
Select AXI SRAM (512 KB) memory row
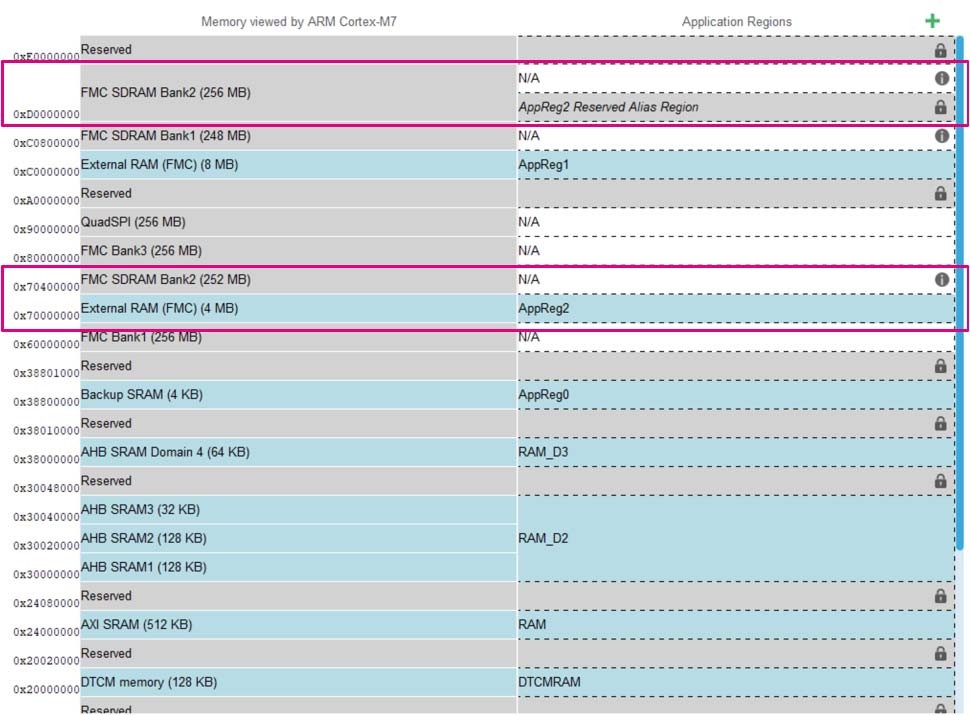click(298, 625)
